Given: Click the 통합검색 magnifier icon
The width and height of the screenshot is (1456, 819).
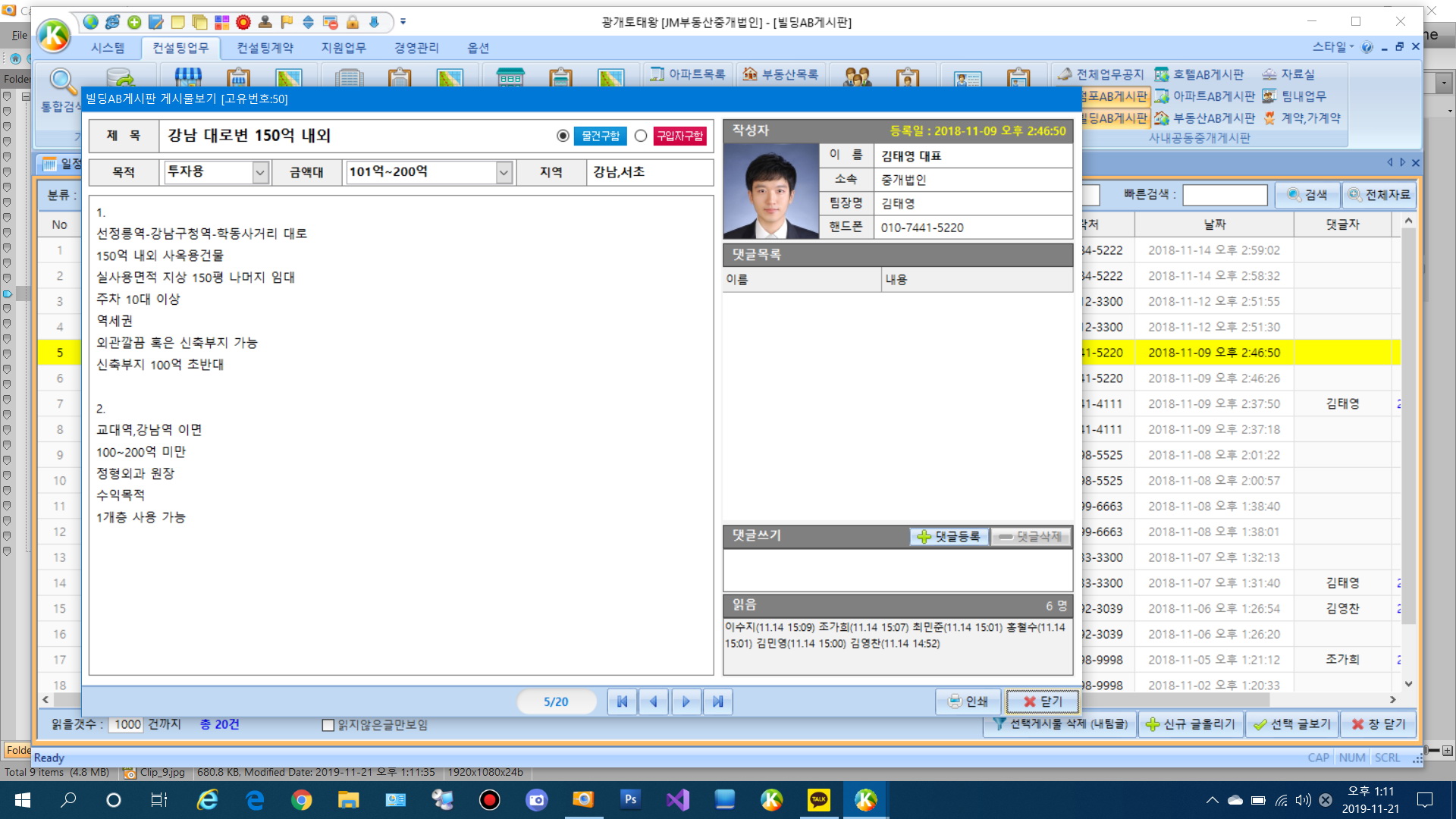Looking at the screenshot, I should [62, 80].
